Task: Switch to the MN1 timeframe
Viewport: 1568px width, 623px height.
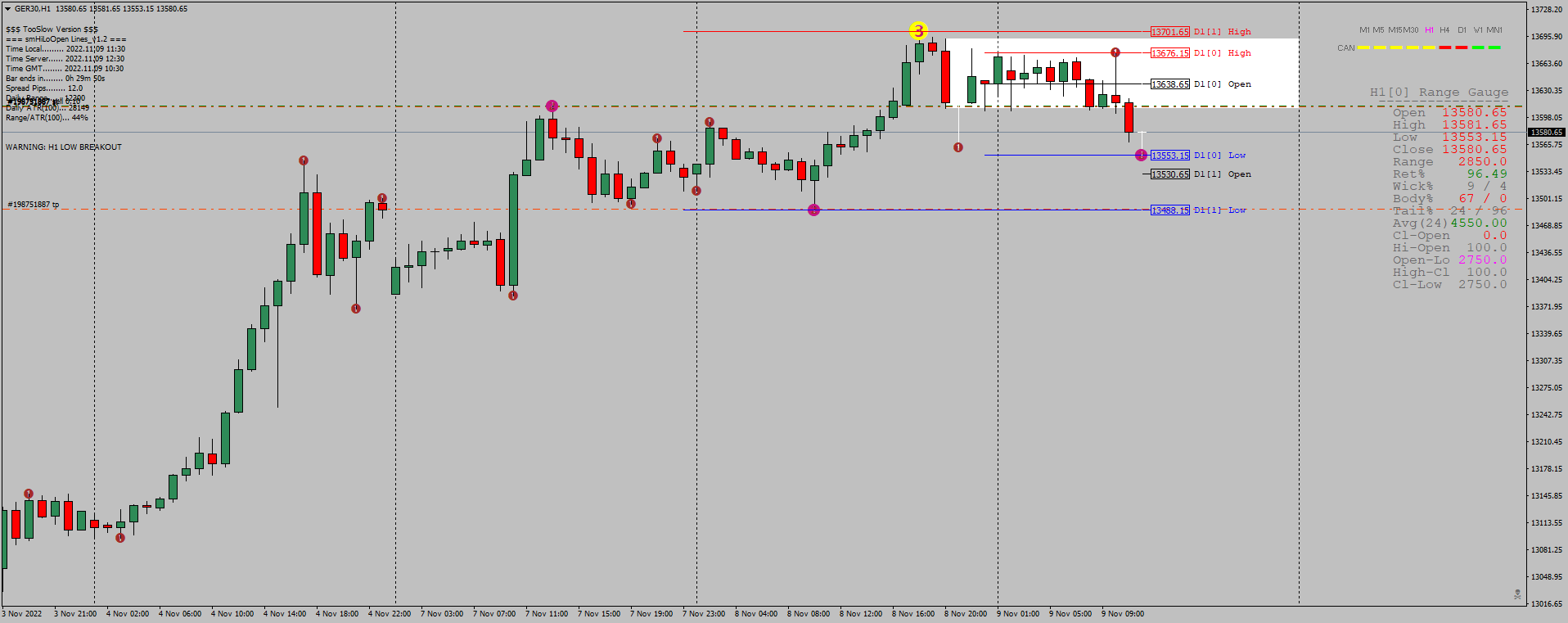Action: pos(1494,30)
